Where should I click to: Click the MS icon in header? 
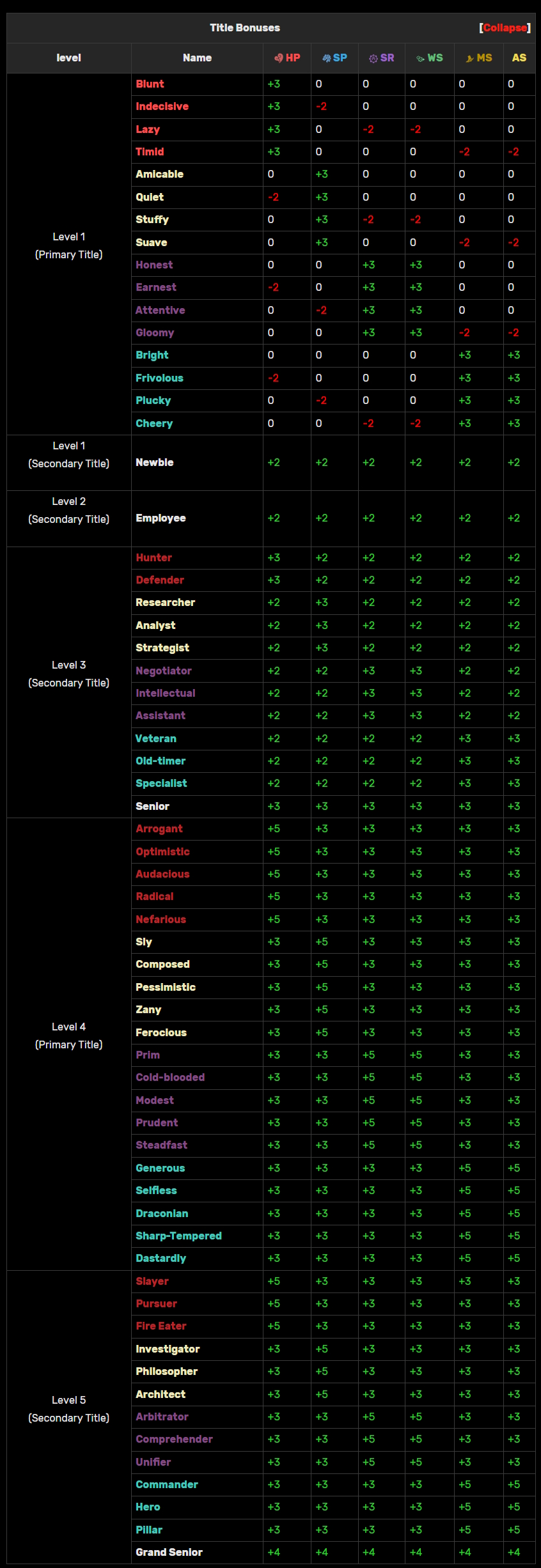(x=470, y=58)
